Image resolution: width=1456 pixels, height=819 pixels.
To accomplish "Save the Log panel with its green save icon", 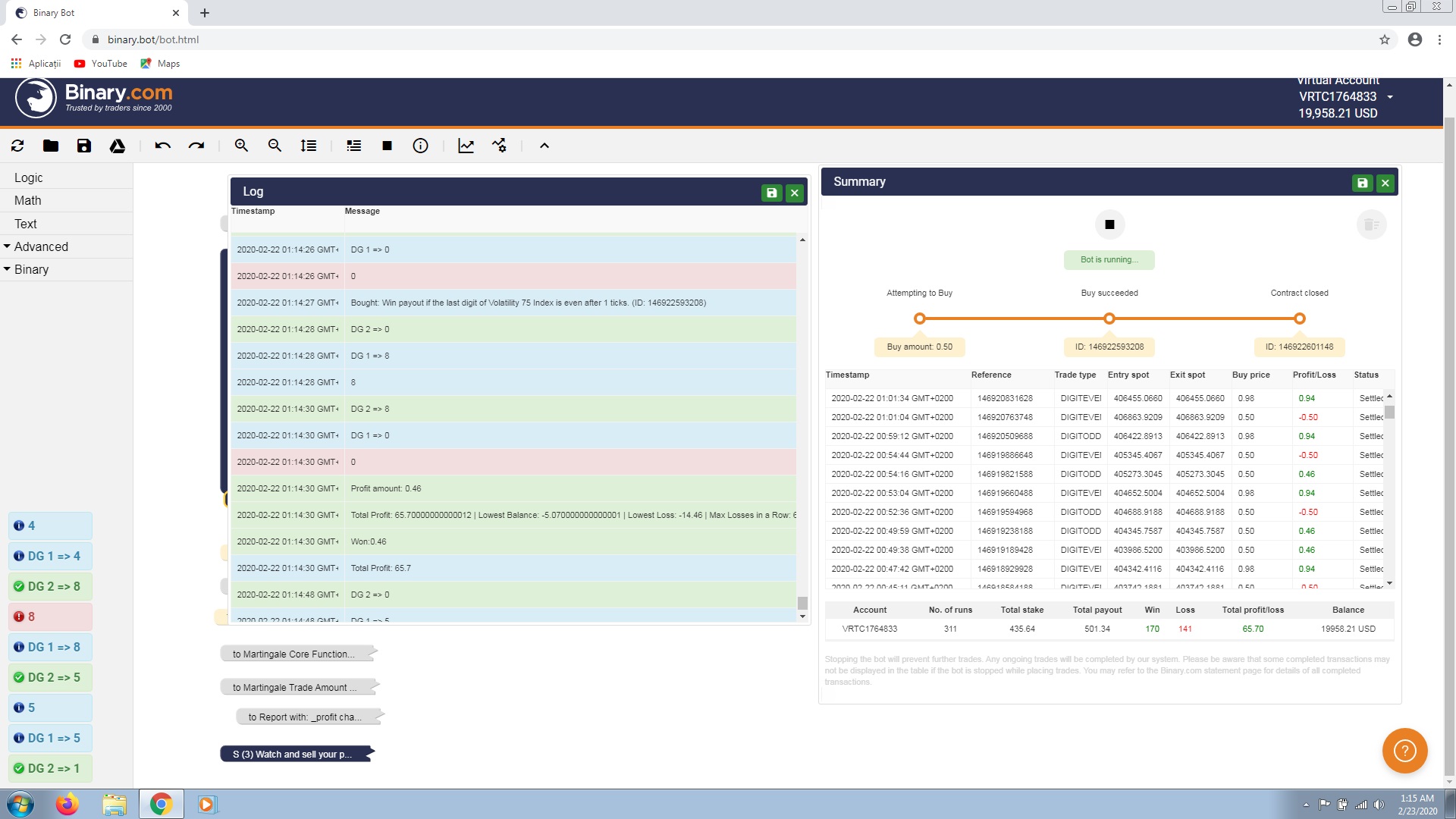I will pos(772,193).
